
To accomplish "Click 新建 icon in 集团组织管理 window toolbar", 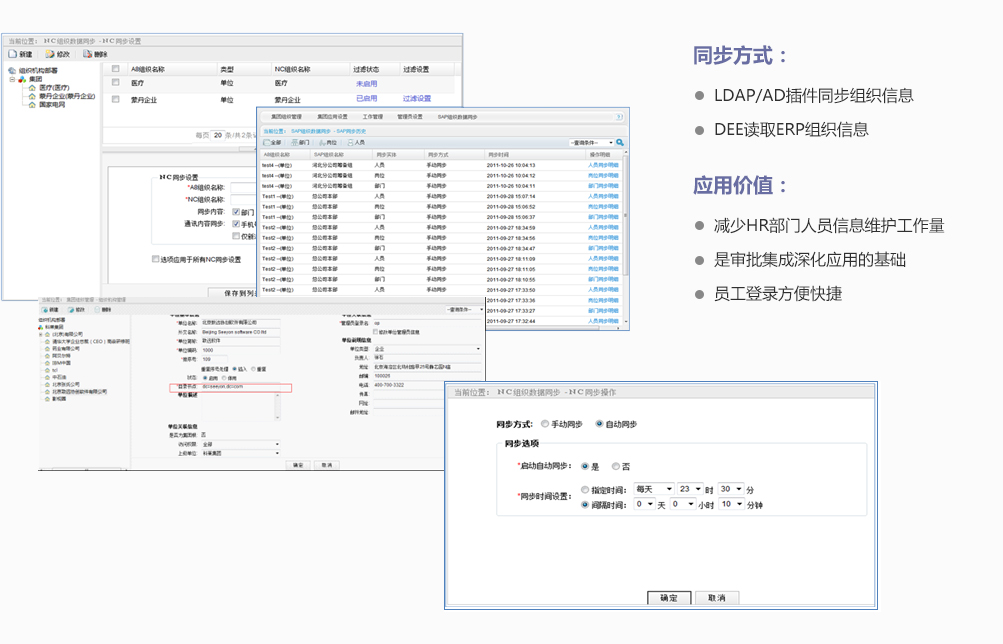I will click(x=46, y=310).
